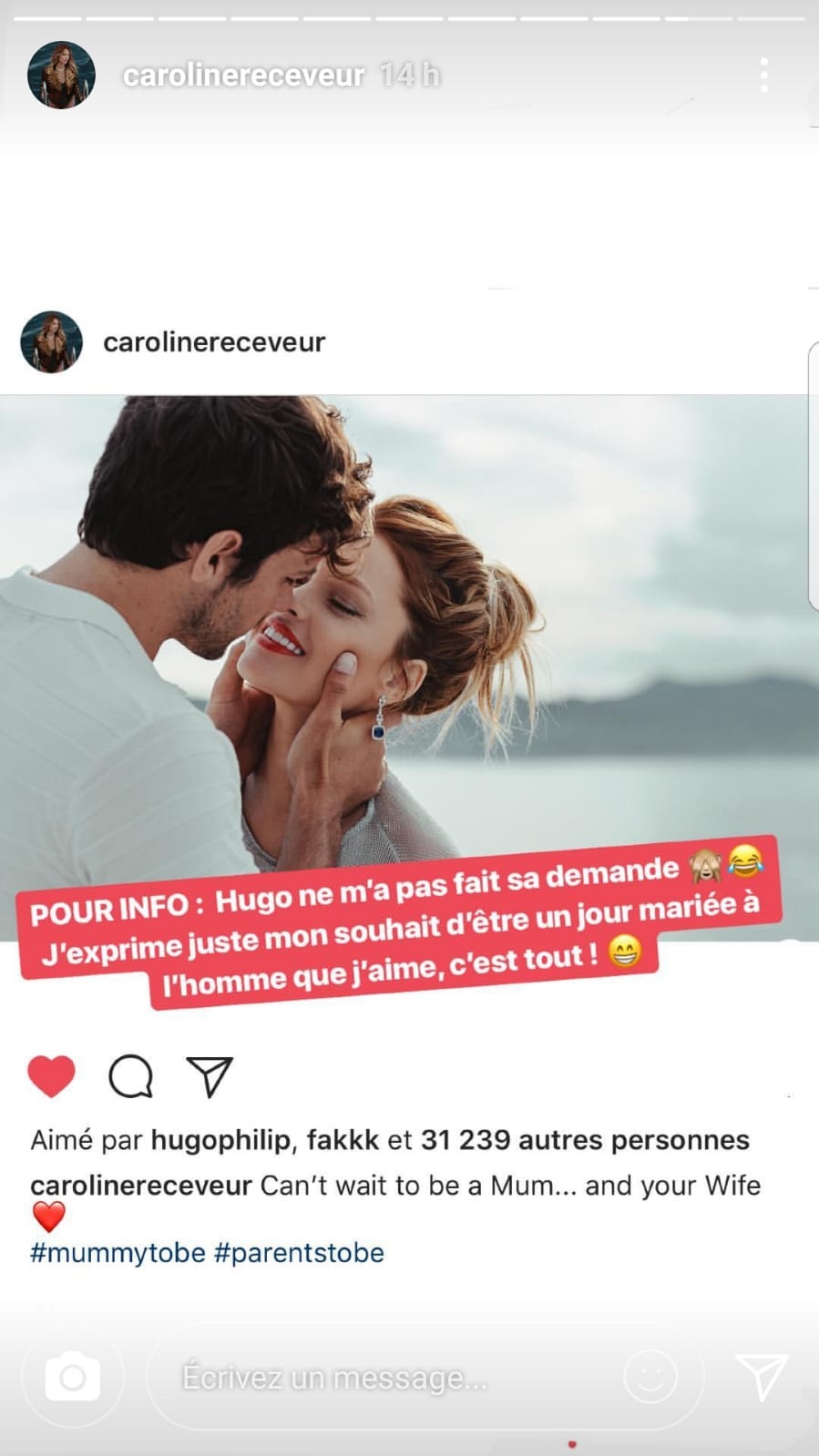The image size is (819, 1456).
Task: Share the post with the arrow icon under the photo
Action: [210, 1076]
